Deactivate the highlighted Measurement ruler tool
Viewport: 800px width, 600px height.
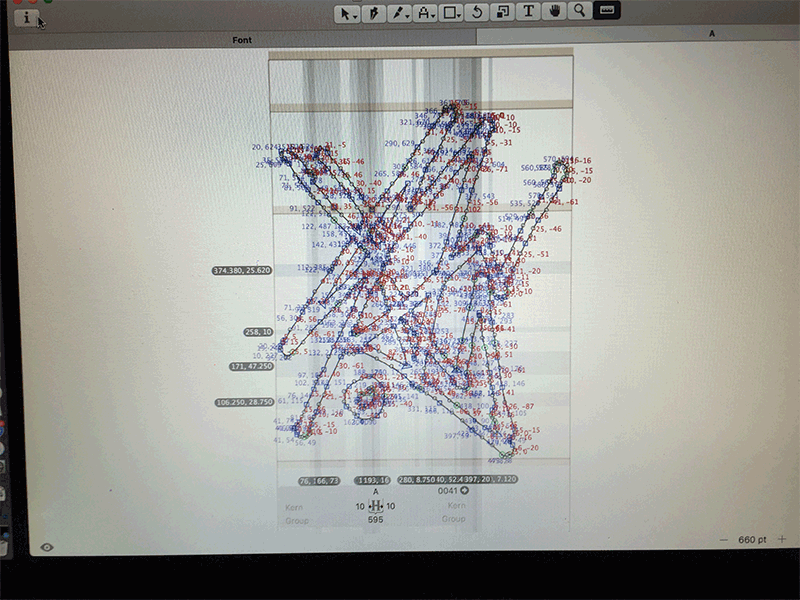607,10
